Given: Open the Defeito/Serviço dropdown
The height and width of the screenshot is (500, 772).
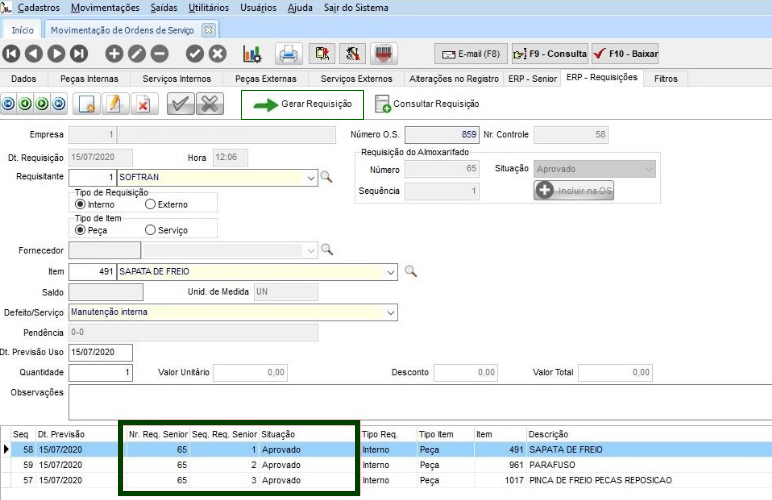Looking at the screenshot, I should [390, 312].
